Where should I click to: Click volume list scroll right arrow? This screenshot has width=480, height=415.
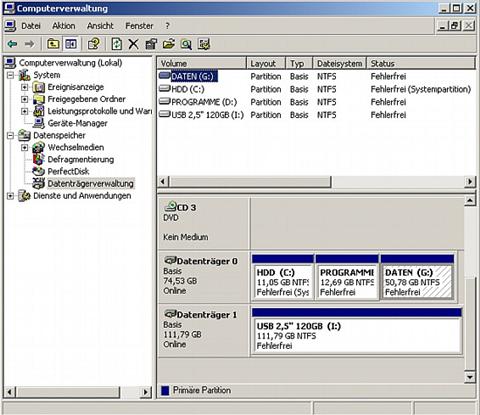[x=470, y=182]
